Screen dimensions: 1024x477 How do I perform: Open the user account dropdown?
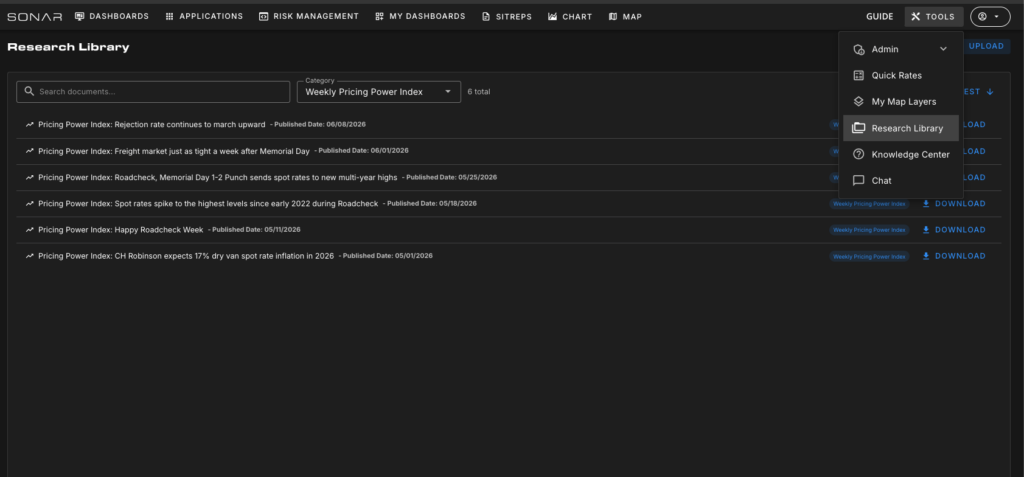(x=990, y=16)
